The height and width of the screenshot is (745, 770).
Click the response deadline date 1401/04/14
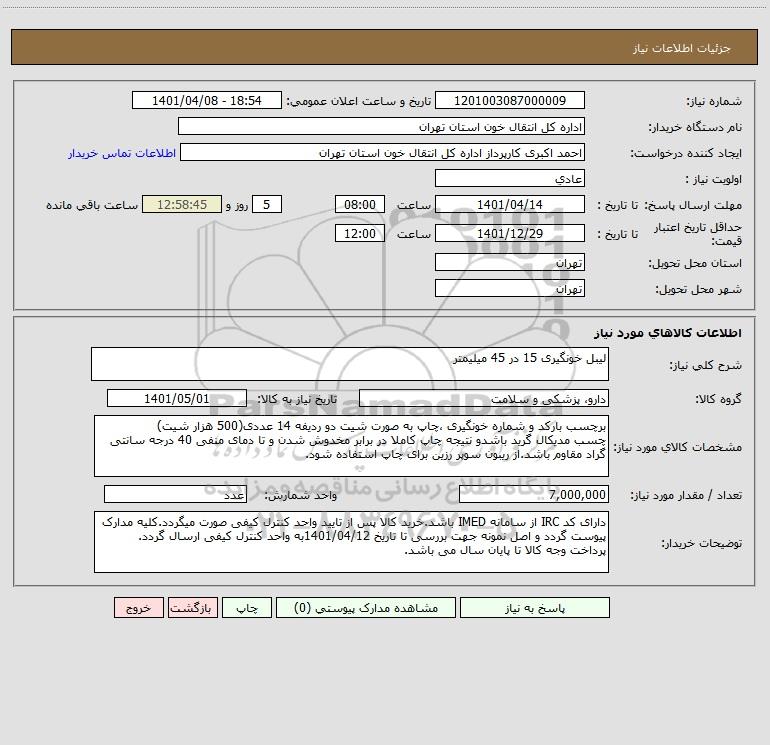[510, 204]
